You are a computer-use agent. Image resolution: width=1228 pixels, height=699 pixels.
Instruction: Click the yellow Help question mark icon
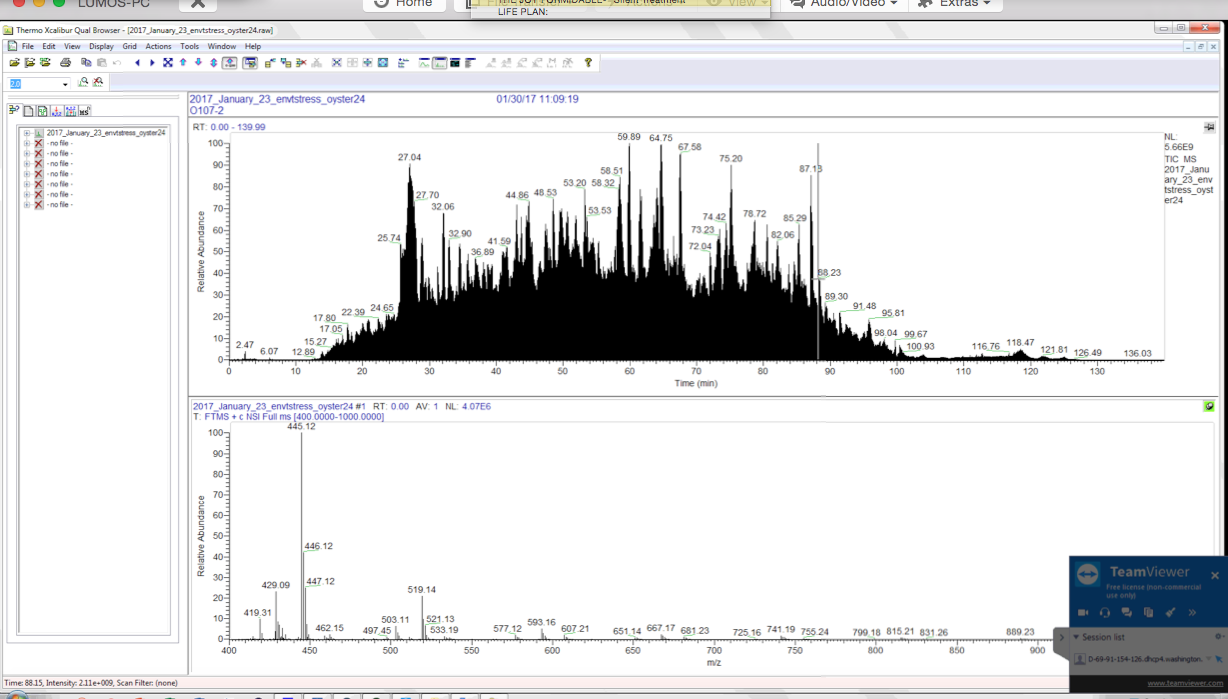point(588,63)
